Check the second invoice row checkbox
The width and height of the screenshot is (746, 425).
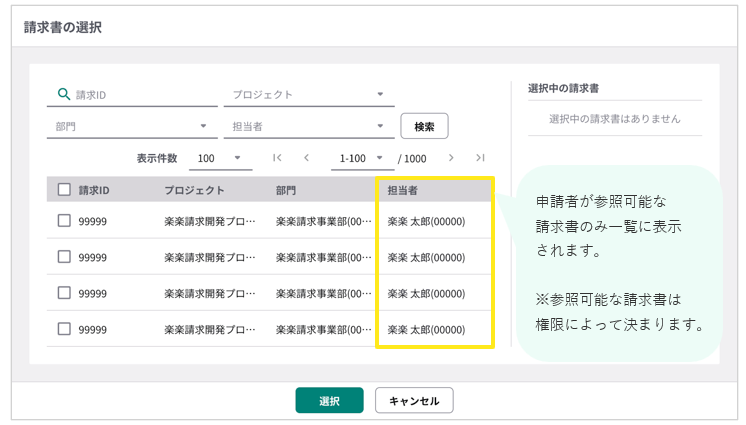pos(64,257)
